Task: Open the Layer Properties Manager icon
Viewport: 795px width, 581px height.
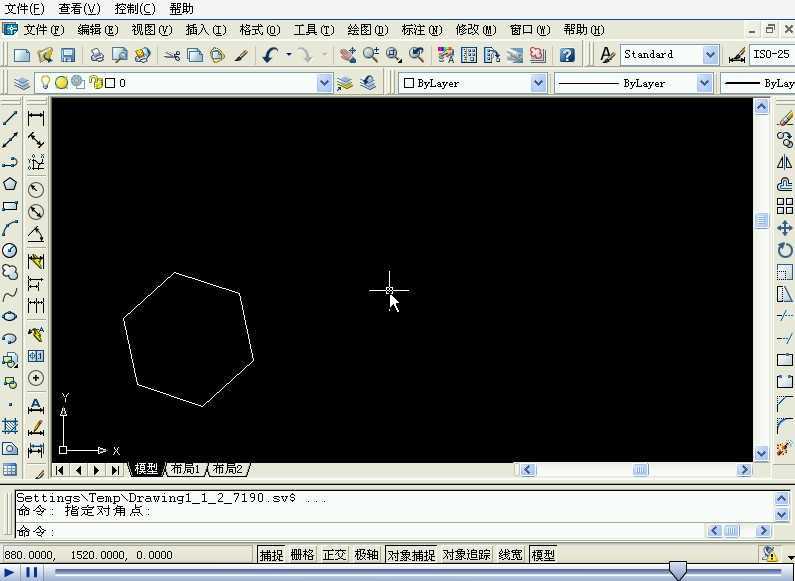Action: pos(22,83)
